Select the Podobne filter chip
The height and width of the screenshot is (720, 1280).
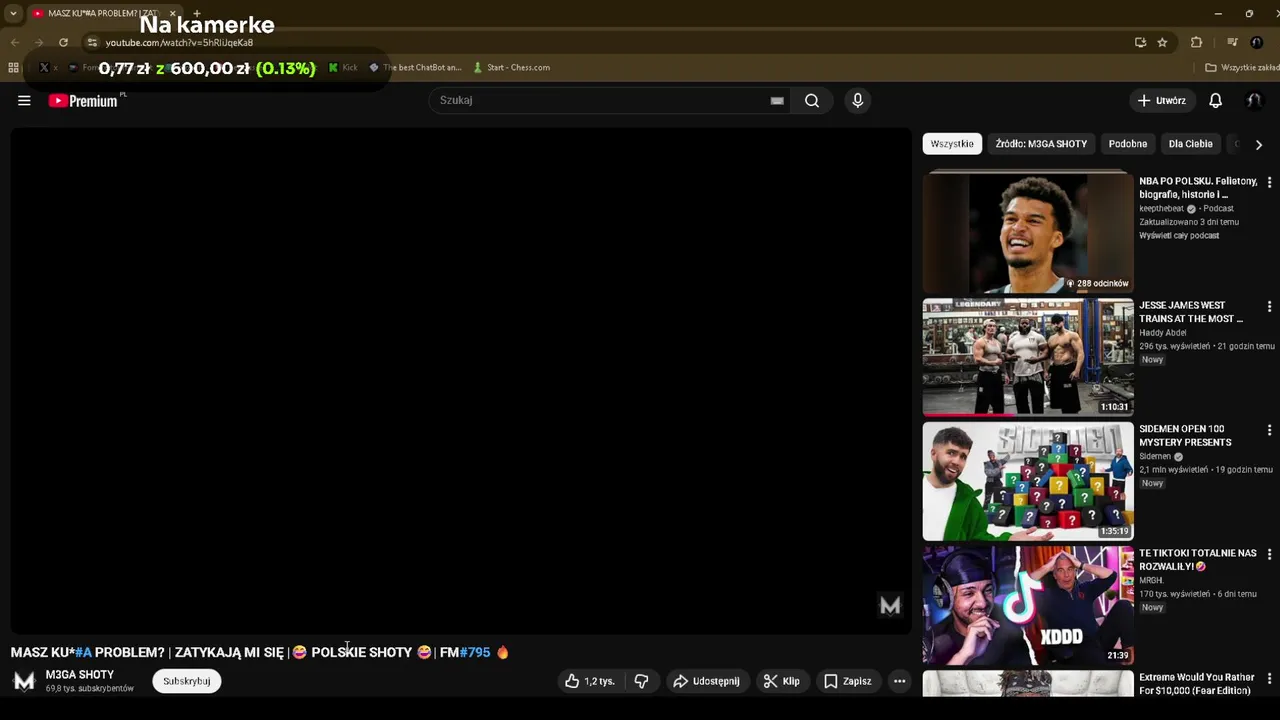(x=1128, y=144)
